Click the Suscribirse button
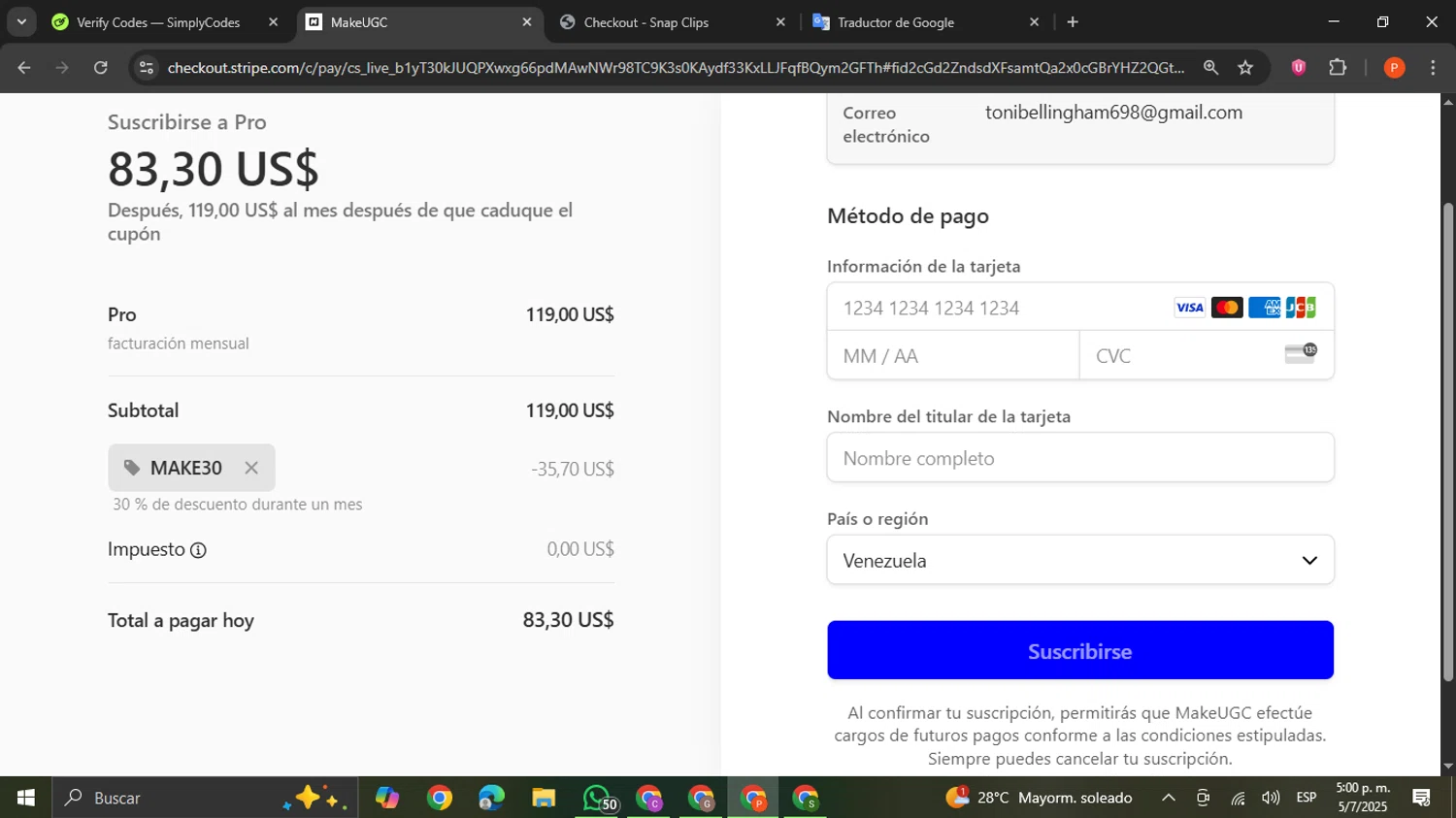Viewport: 1456px width, 818px height. point(1080,650)
